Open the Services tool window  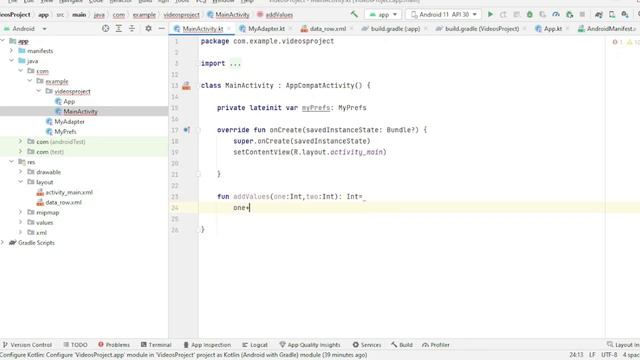pyautogui.click(x=367, y=345)
